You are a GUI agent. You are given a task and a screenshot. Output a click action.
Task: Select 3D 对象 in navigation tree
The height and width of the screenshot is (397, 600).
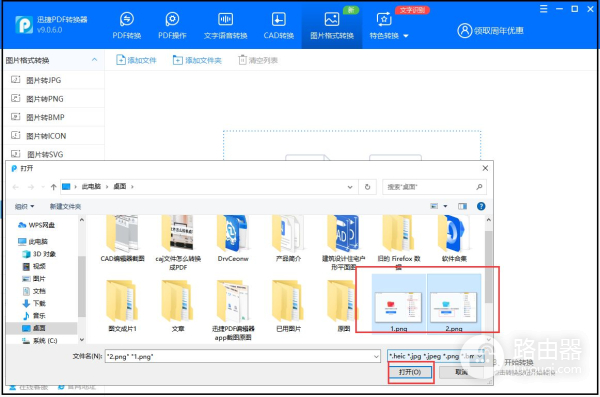[39, 254]
